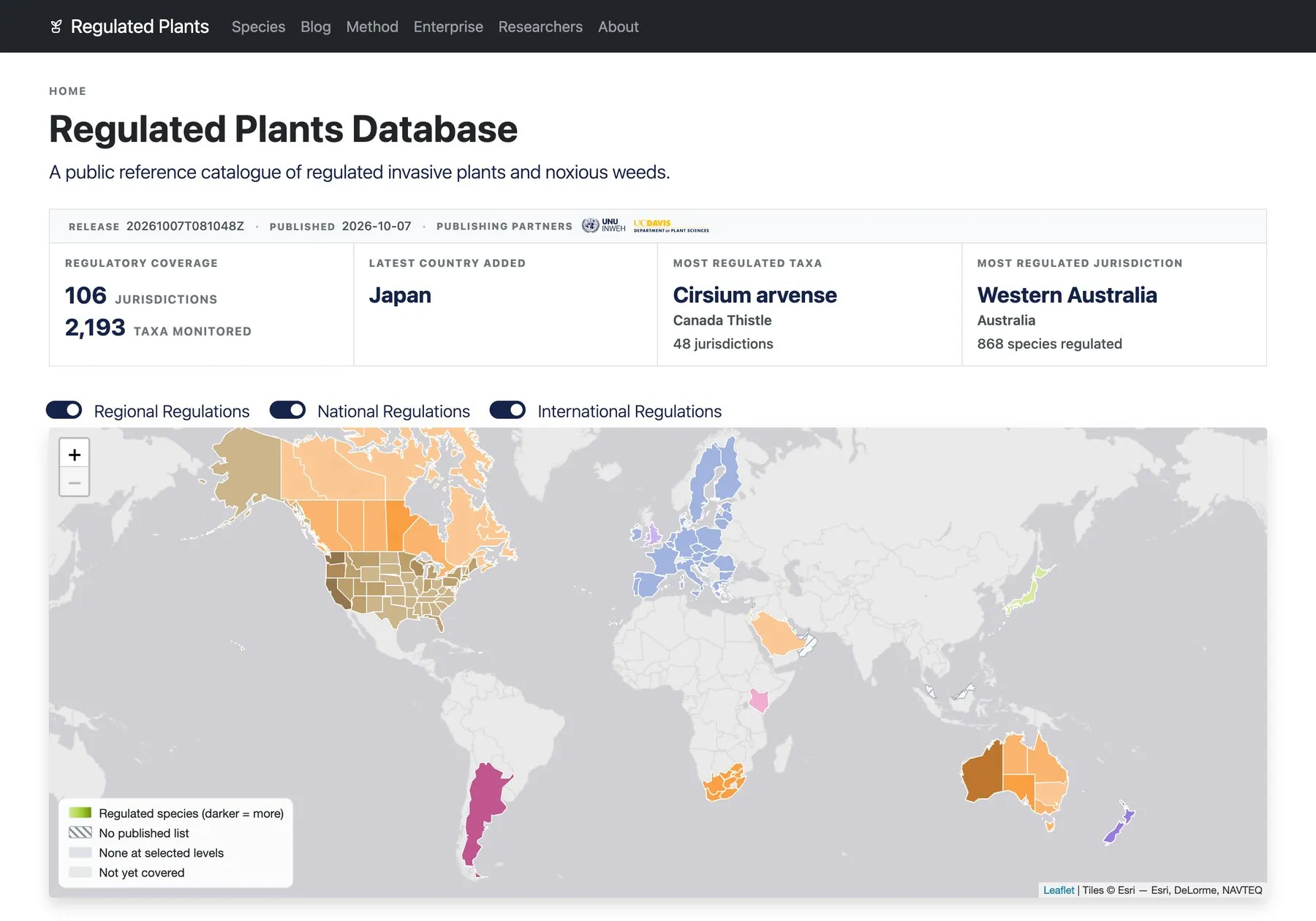Open the Cirsium arvense taxon link
The height and width of the screenshot is (921, 1316).
[755, 295]
